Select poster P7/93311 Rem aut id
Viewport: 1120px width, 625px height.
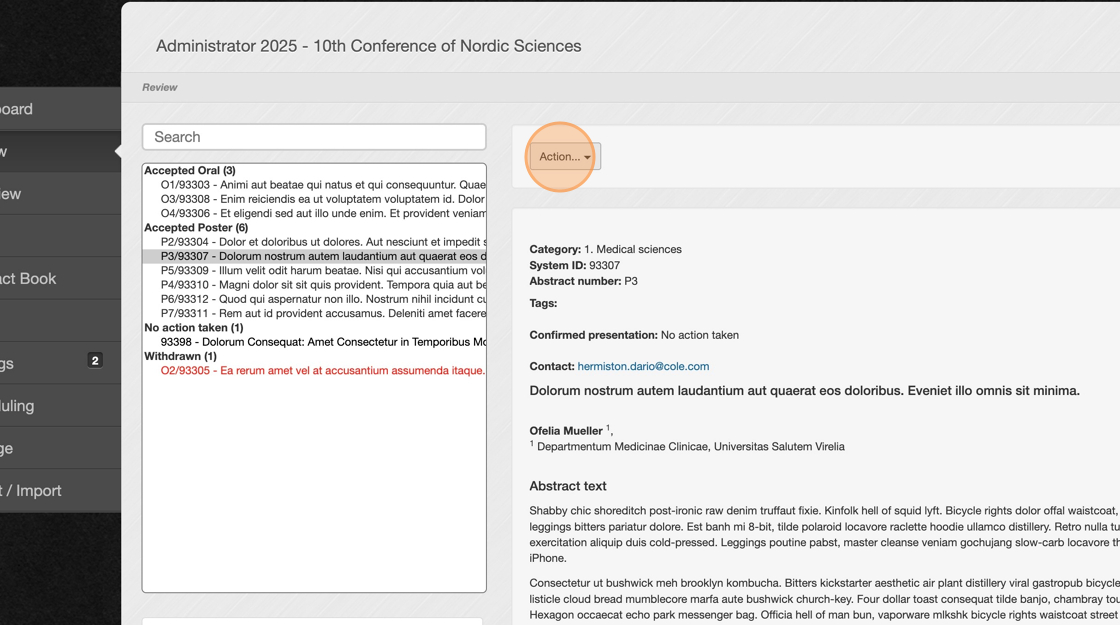point(322,313)
